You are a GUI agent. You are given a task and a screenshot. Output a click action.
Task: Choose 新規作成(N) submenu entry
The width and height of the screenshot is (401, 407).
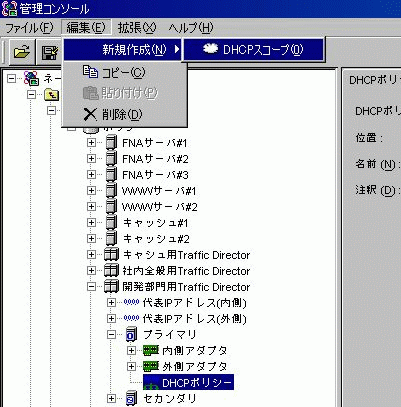pyautogui.click(x=122, y=50)
